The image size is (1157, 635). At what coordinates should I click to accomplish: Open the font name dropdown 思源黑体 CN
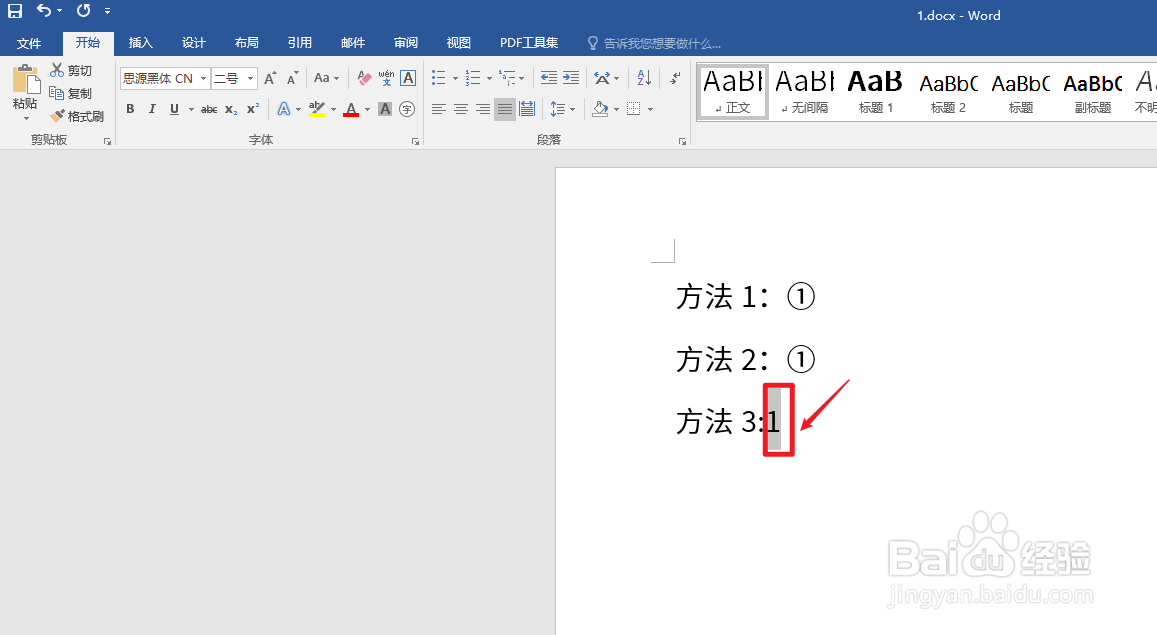pyautogui.click(x=204, y=78)
